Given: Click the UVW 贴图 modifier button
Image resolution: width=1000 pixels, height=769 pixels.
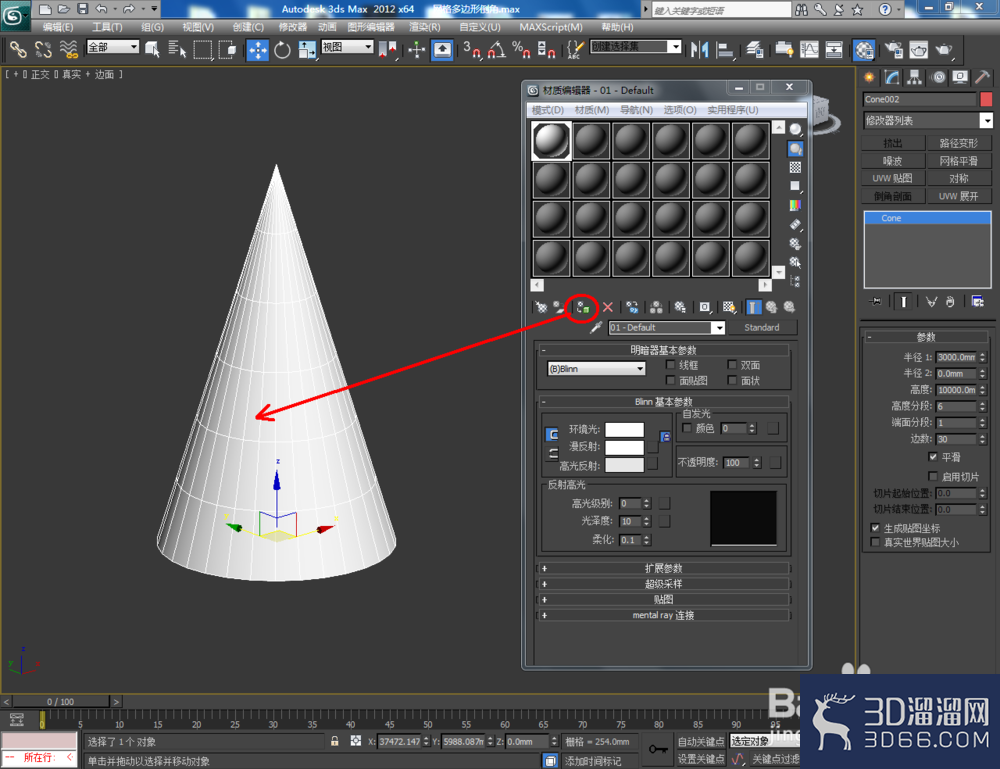Looking at the screenshot, I should [893, 179].
